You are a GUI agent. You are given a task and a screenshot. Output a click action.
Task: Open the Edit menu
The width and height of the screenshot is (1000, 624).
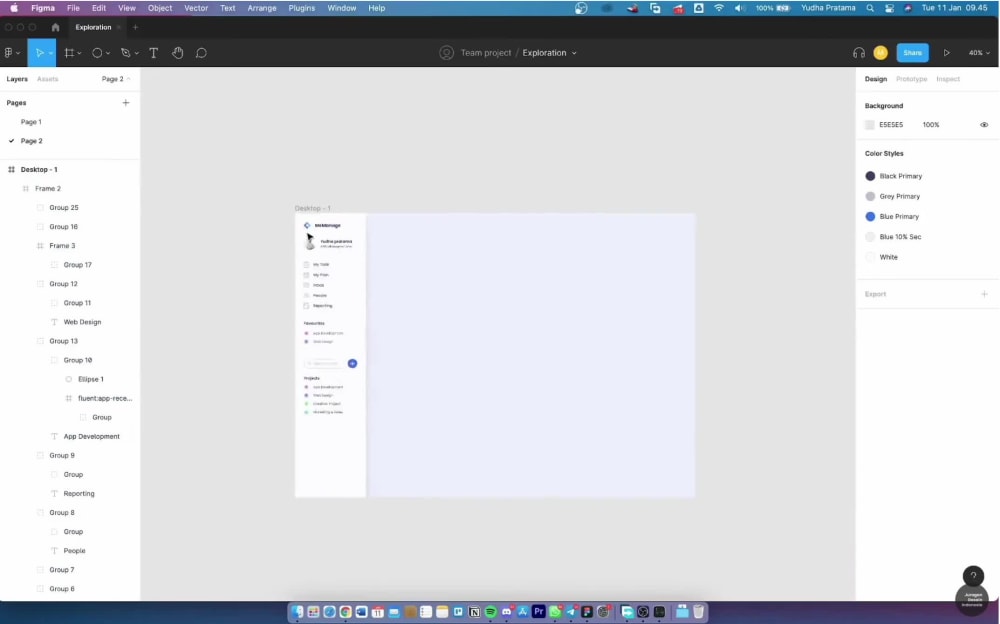pyautogui.click(x=99, y=8)
